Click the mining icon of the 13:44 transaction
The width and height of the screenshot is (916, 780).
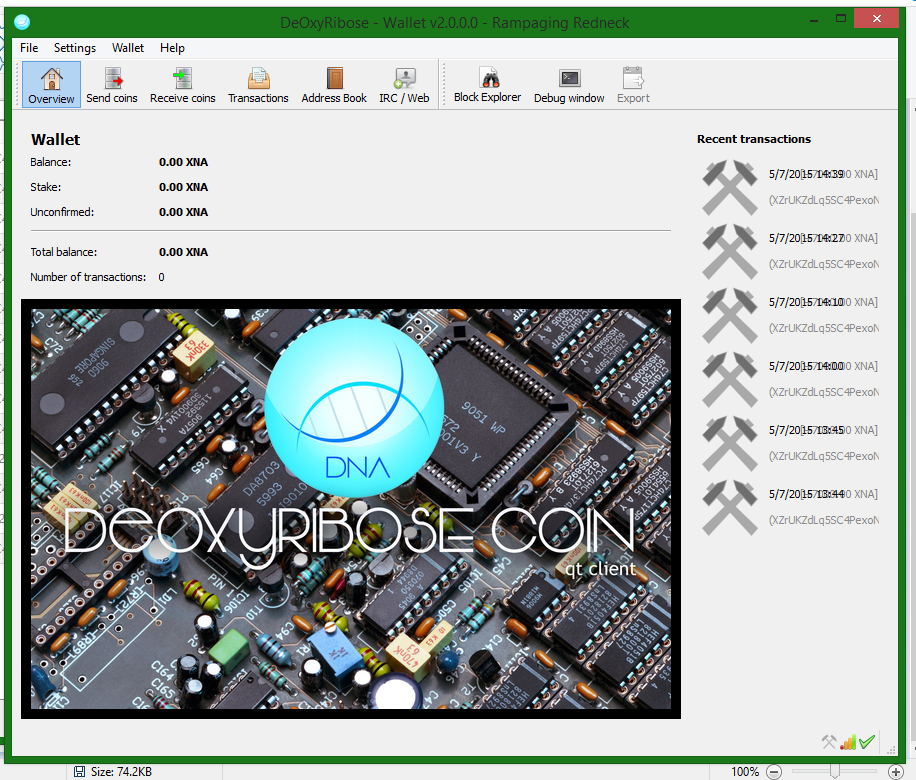730,507
